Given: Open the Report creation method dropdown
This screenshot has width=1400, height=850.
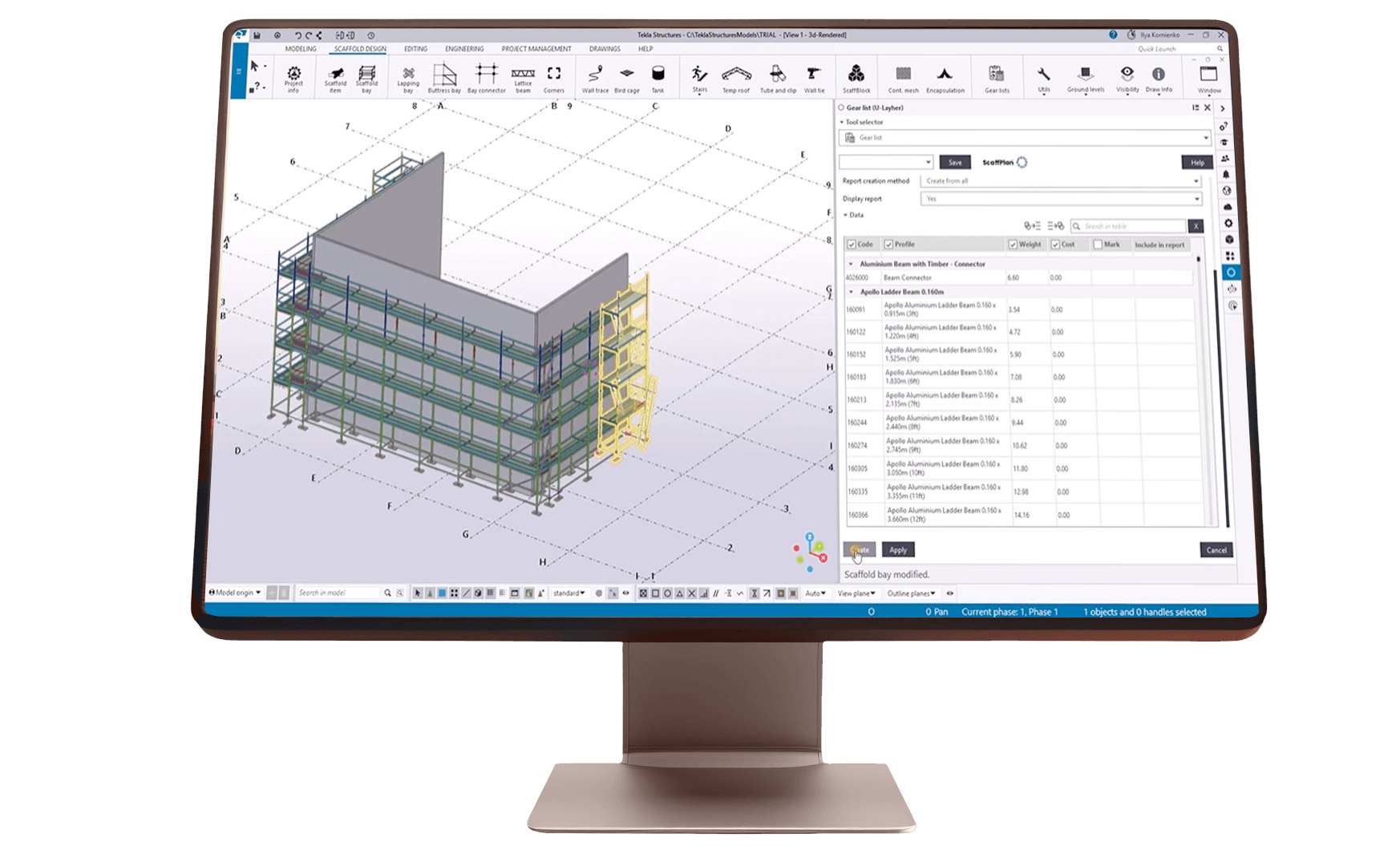Looking at the screenshot, I should pyautogui.click(x=1061, y=181).
